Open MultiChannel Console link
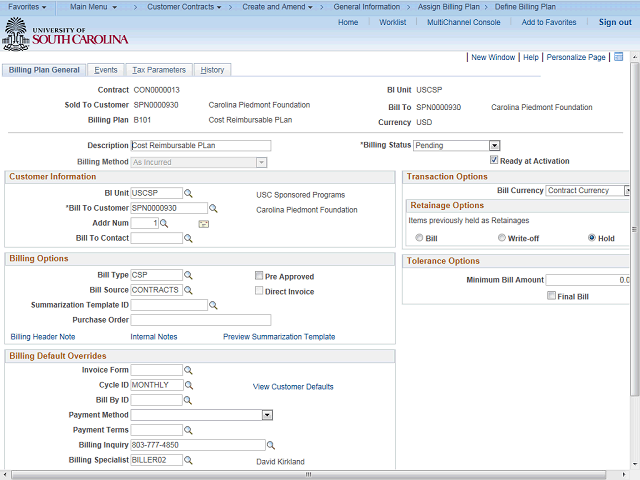The height and width of the screenshot is (480, 640). coord(464,22)
